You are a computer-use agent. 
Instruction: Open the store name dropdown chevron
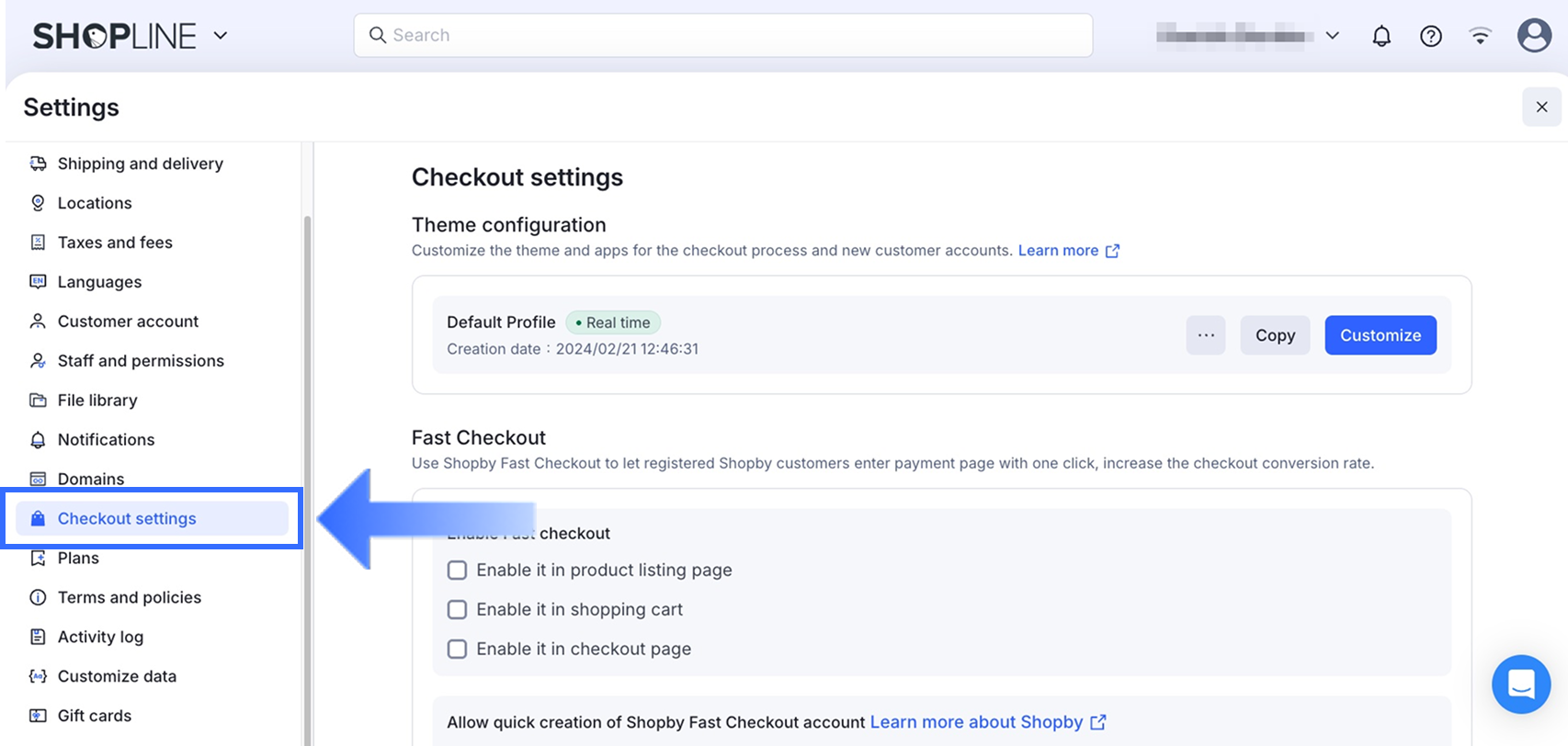tap(1333, 36)
